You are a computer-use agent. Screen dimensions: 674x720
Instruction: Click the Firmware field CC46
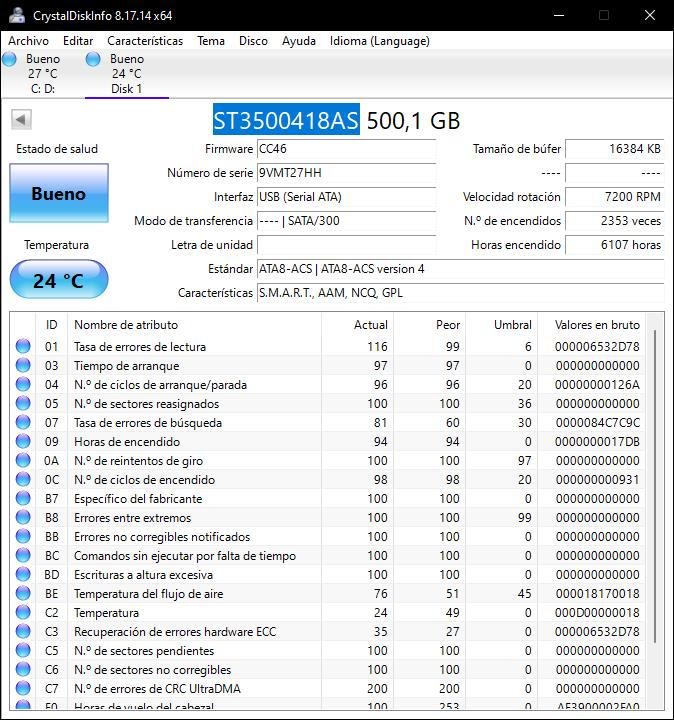tap(346, 149)
